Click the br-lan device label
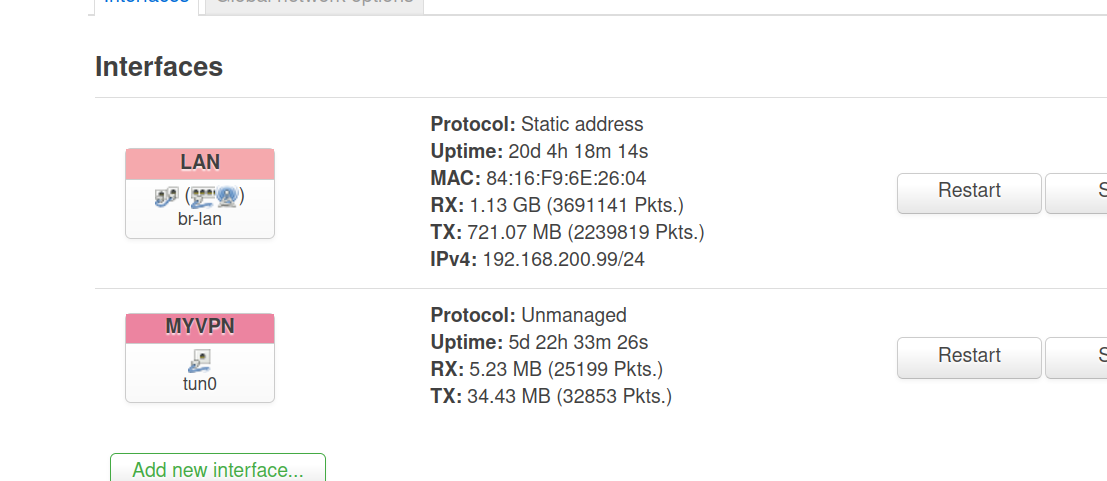The height and width of the screenshot is (481, 1107). (x=200, y=219)
